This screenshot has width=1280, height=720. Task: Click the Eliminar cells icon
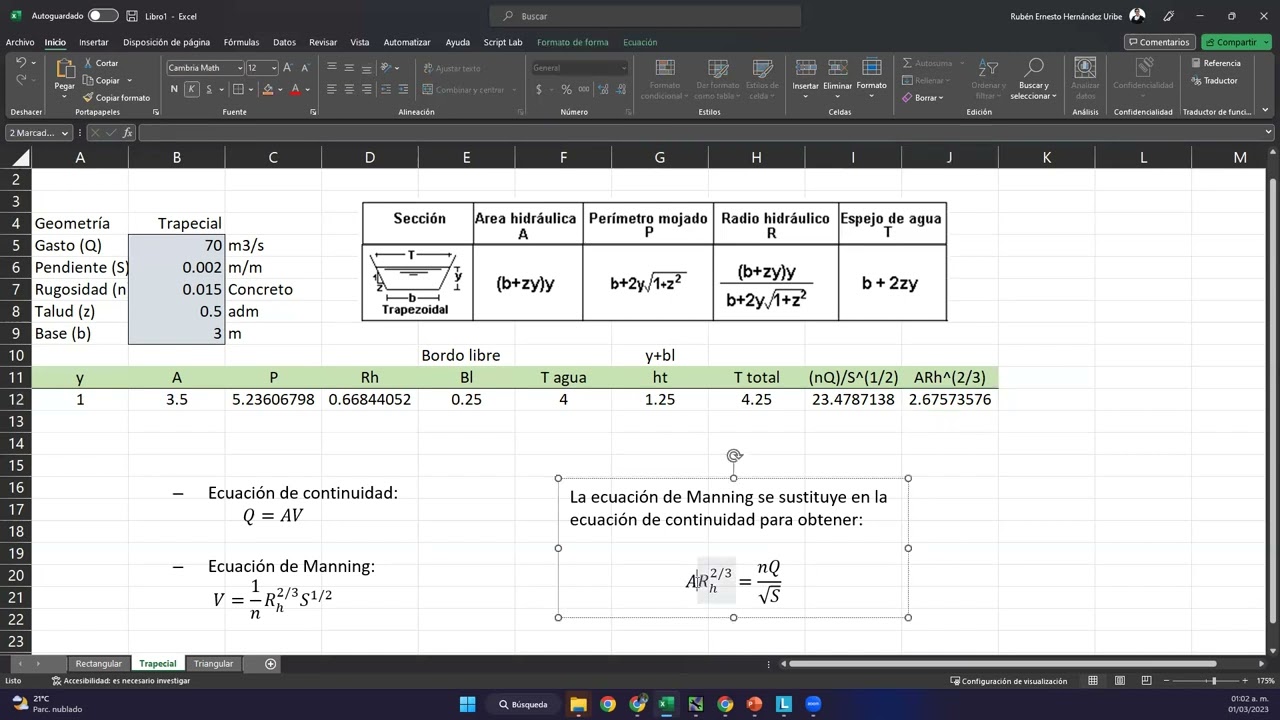coord(838,68)
